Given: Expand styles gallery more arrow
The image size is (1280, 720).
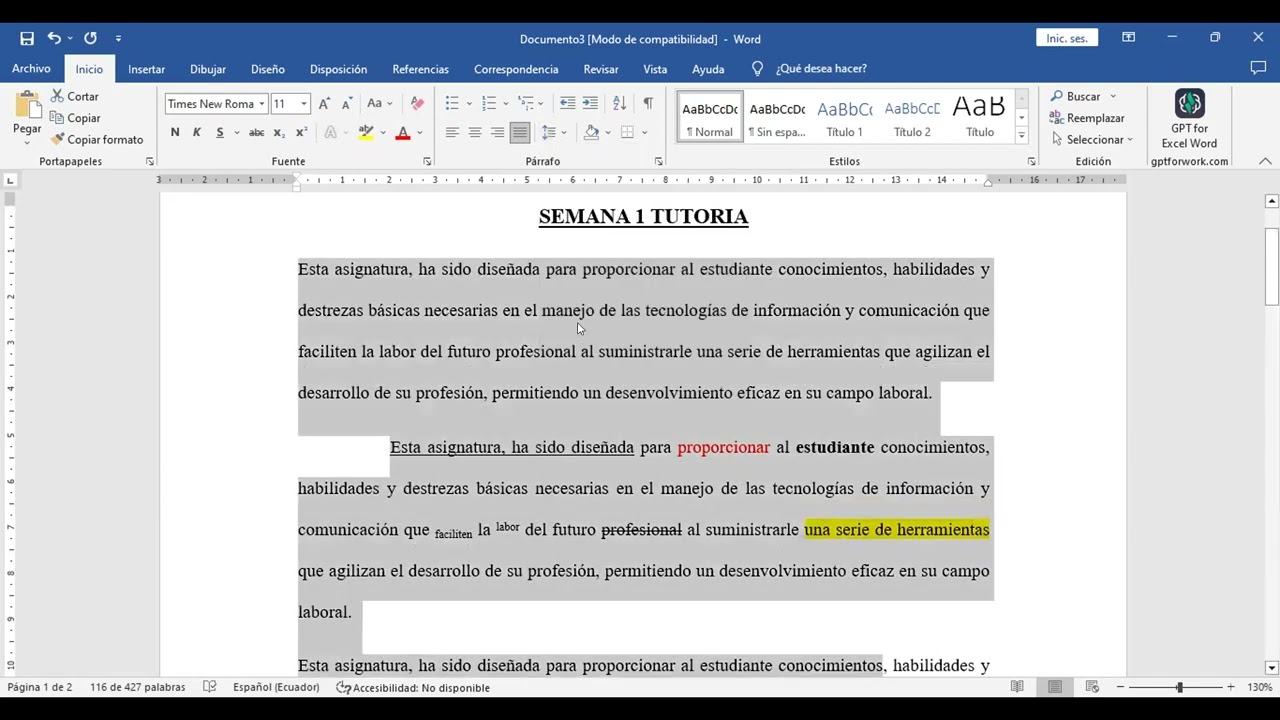Looking at the screenshot, I should click(1021, 134).
